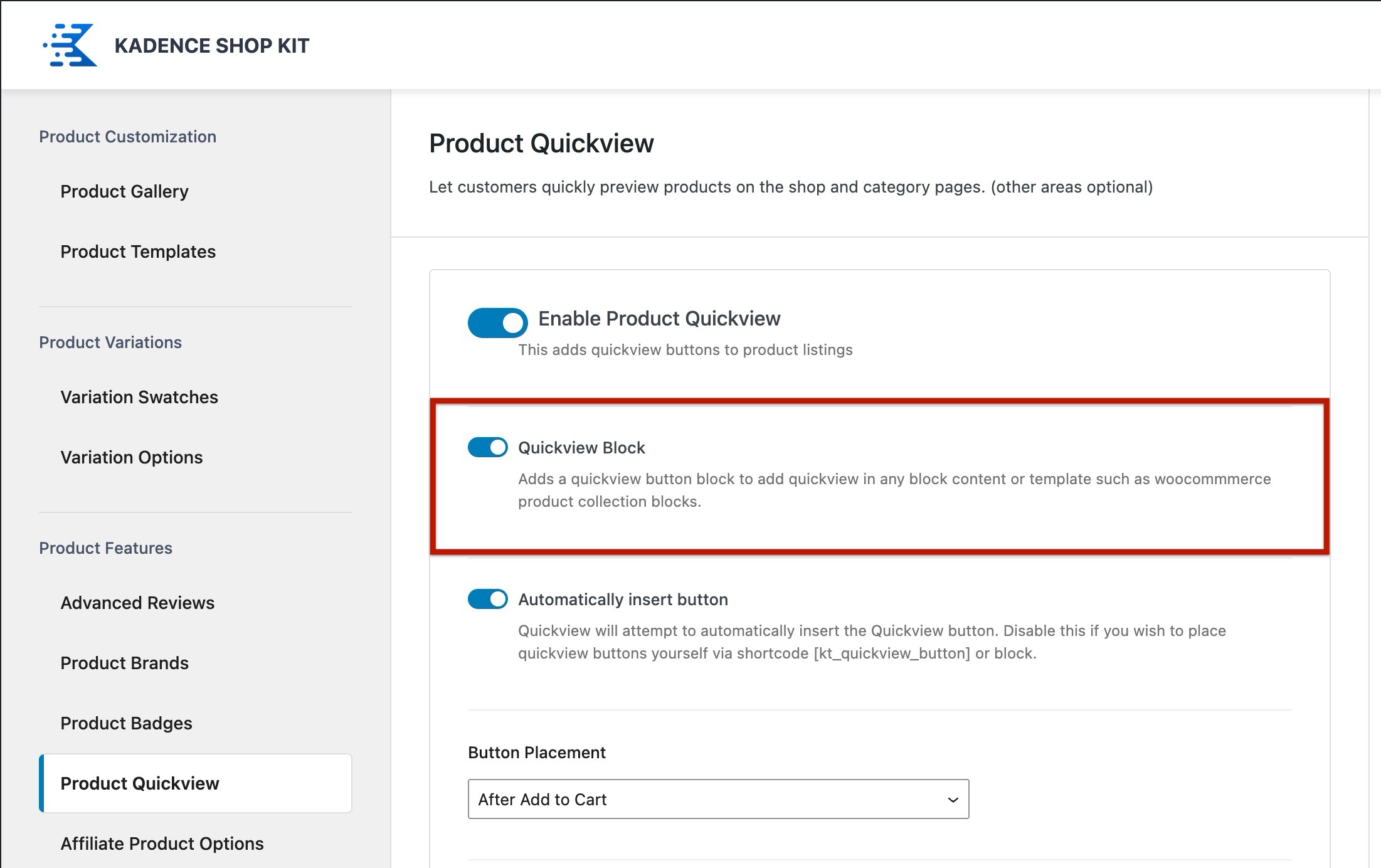Screen dimensions: 1381x868
Task: Select Product Brands in the sidebar
Action: pyautogui.click(x=125, y=662)
